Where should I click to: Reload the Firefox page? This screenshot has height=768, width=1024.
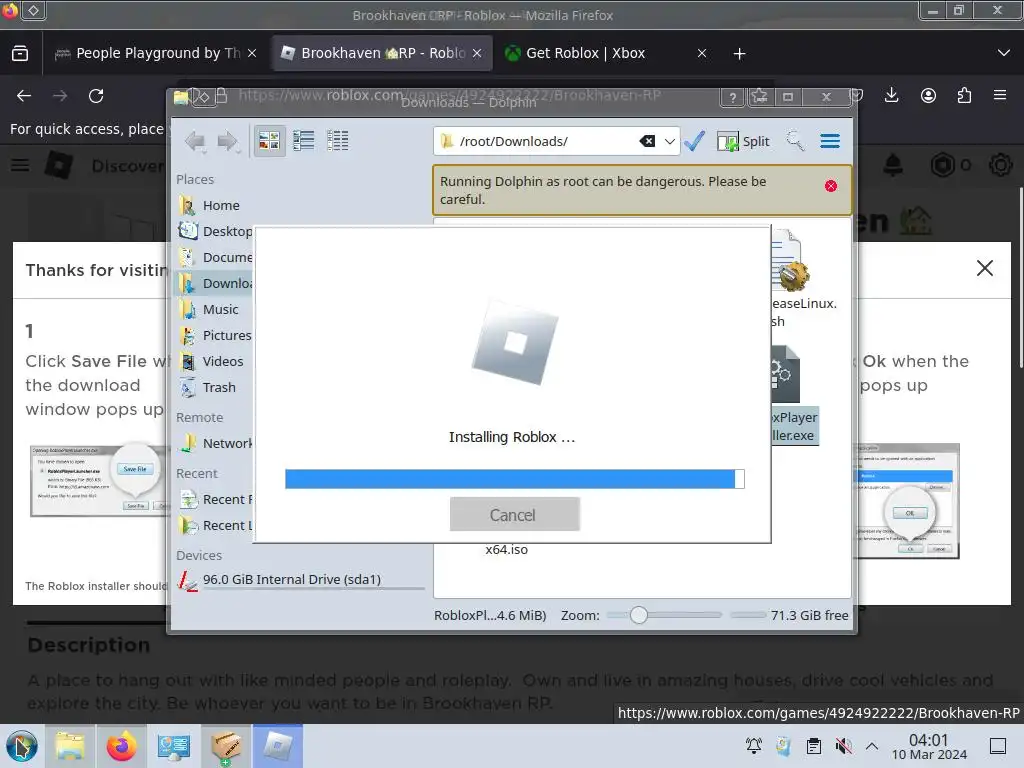96,96
